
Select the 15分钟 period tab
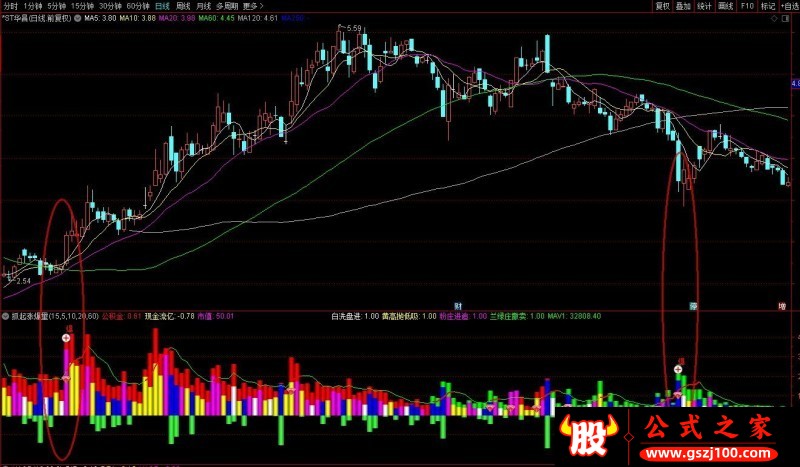[x=82, y=6]
